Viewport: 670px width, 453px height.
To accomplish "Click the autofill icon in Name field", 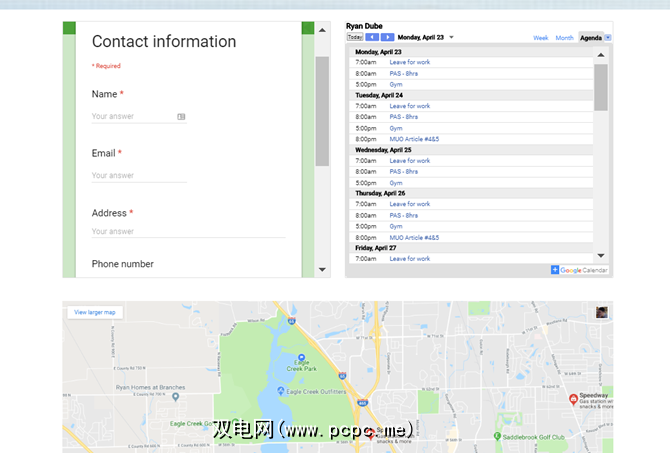I will (181, 117).
